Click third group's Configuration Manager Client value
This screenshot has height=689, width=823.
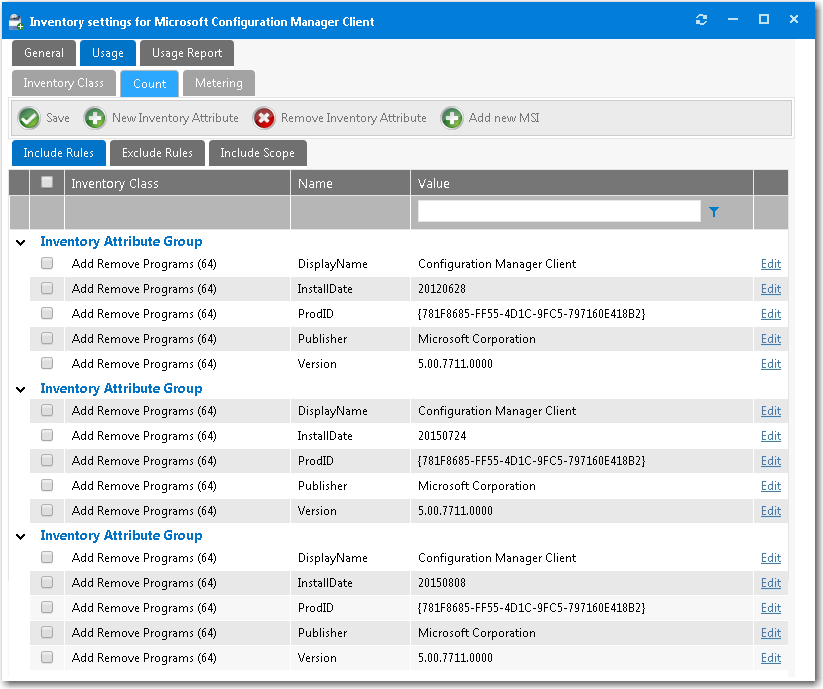click(x=497, y=558)
